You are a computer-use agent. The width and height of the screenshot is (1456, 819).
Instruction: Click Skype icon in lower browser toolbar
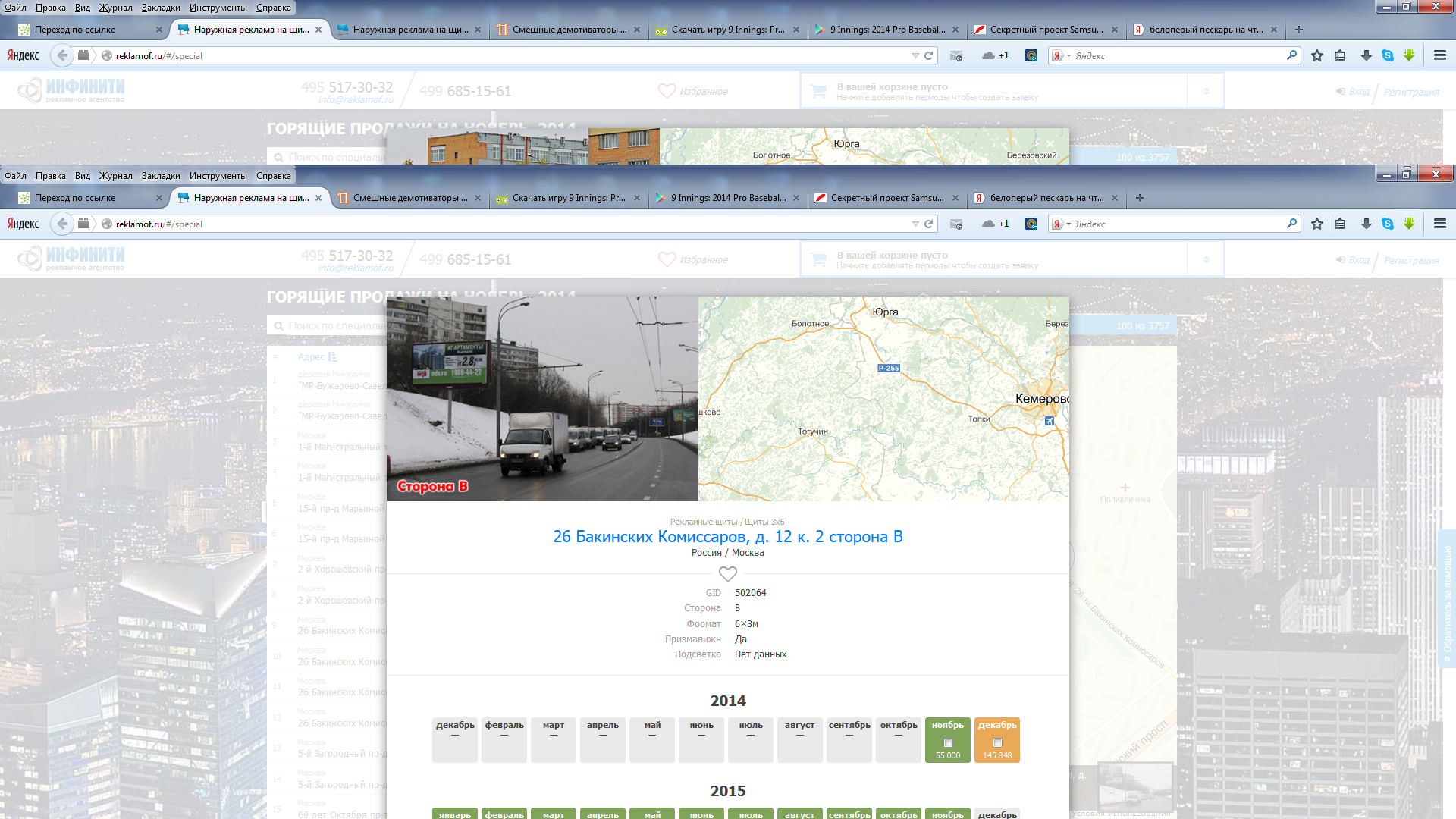pyautogui.click(x=1387, y=224)
